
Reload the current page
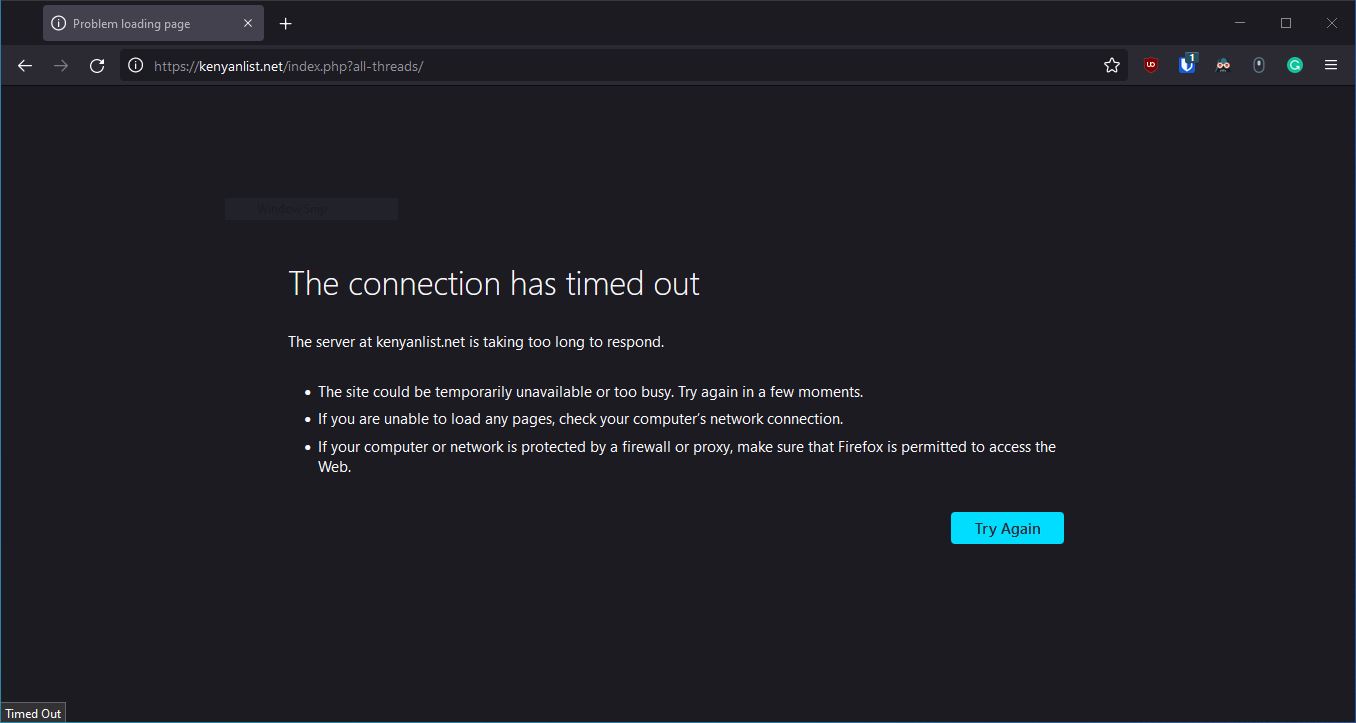[97, 66]
